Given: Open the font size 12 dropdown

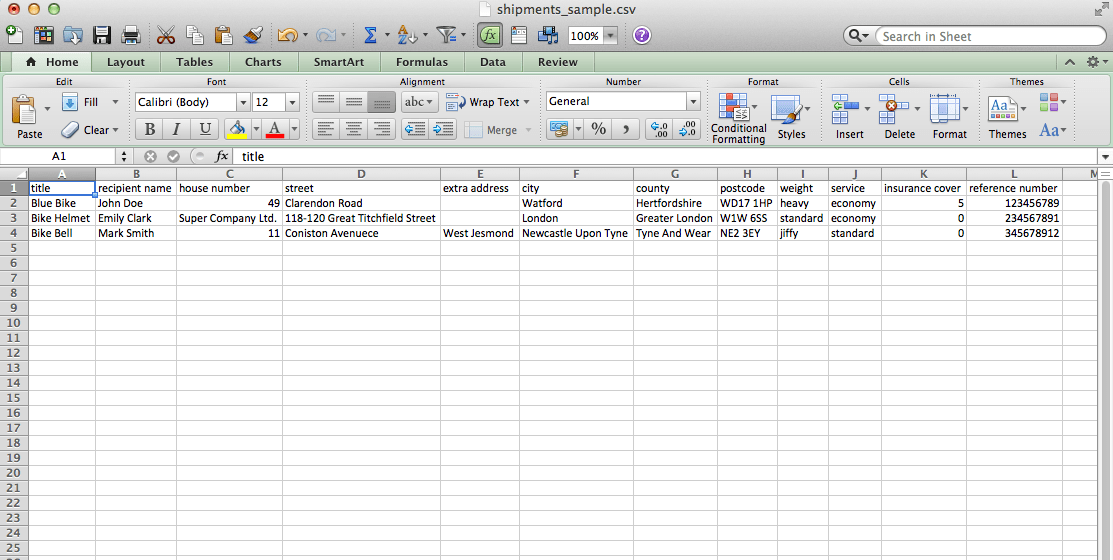Looking at the screenshot, I should click(292, 102).
